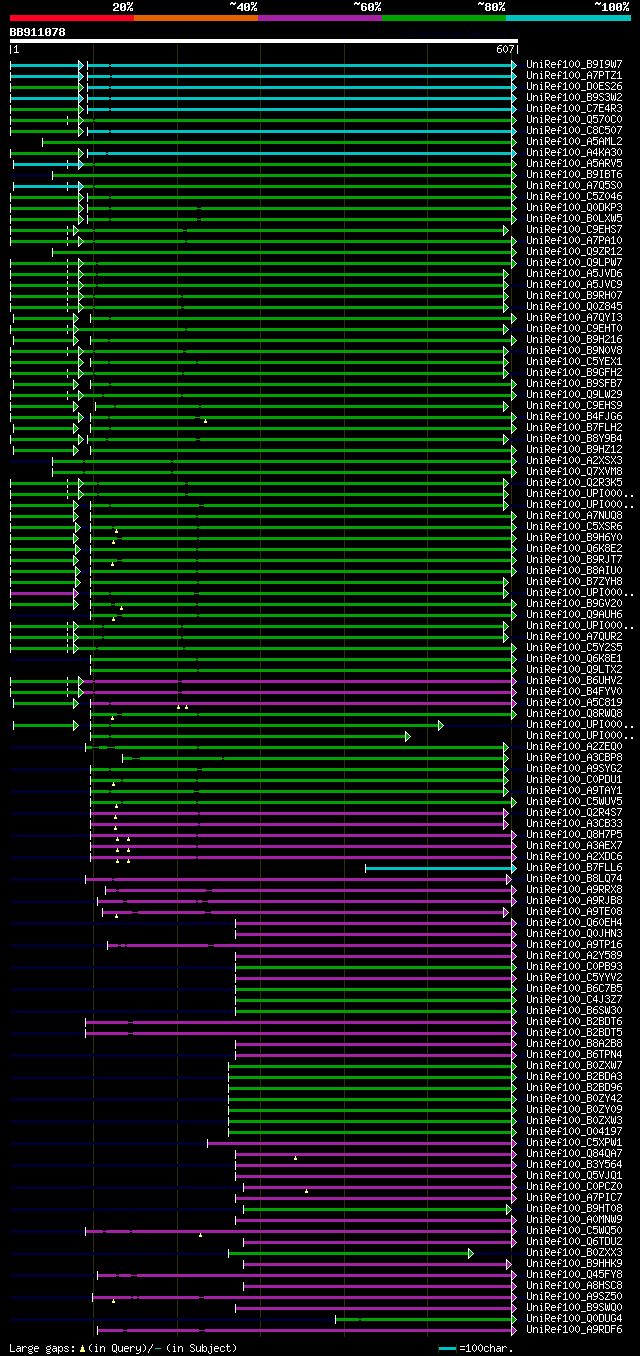Viewport: 640px width, 1356px height.
Task: Choose the UniRef100_C9EHS9 label
Action: 574,405
